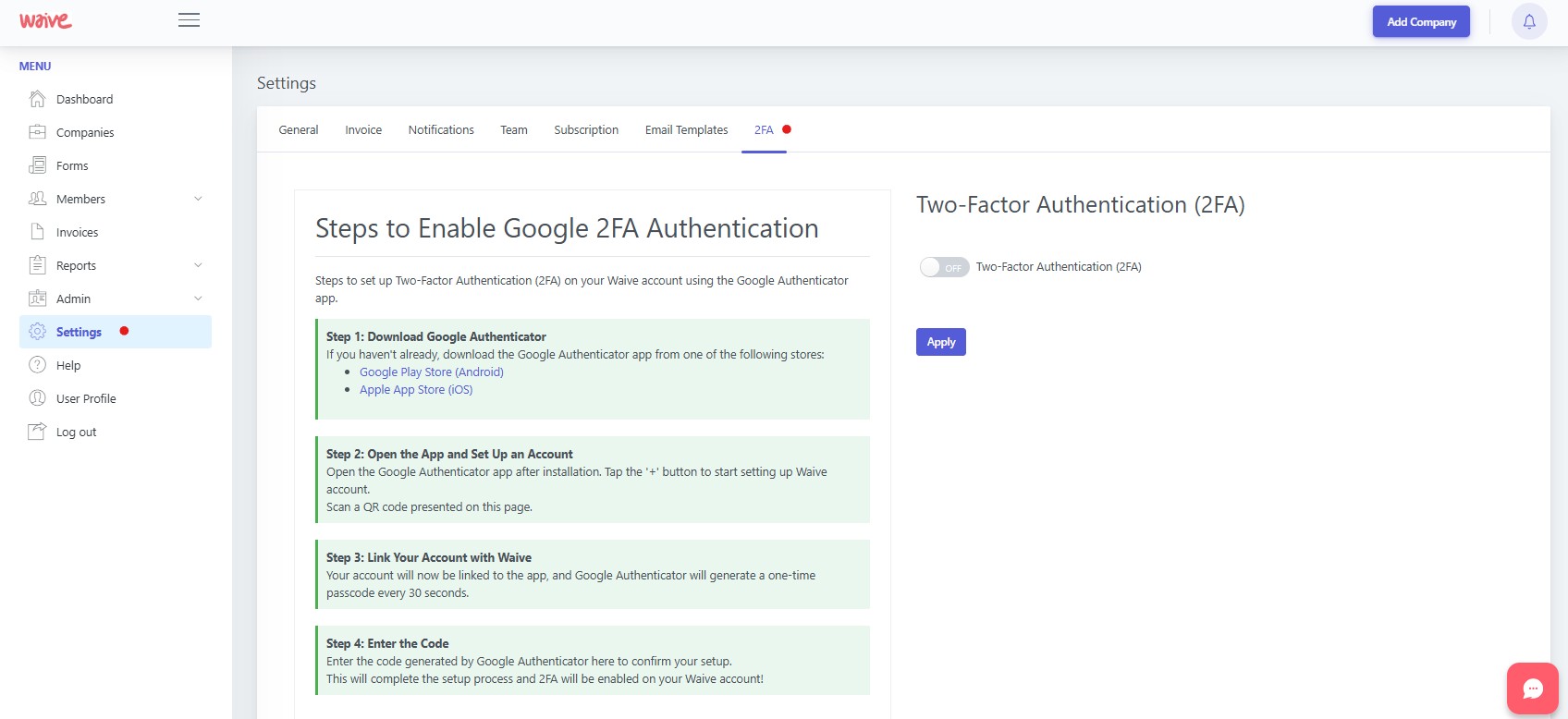Screen dimensions: 1568x719
Task: Switch to the Email Templates tab
Action: [x=686, y=130]
